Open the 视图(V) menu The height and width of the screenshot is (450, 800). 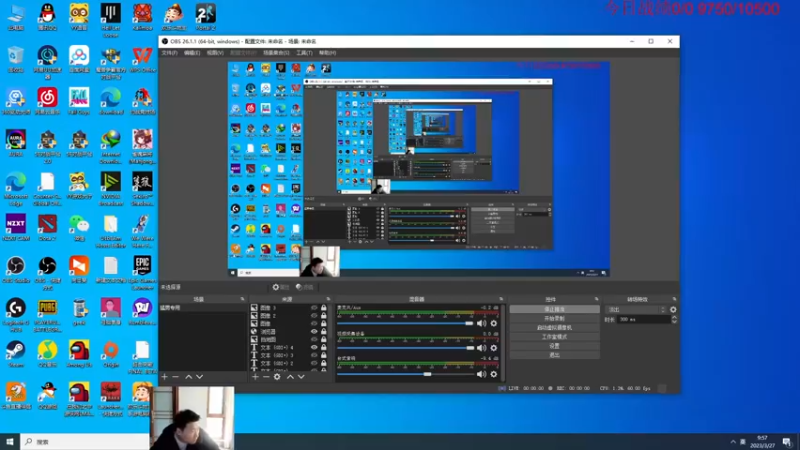click(215, 53)
